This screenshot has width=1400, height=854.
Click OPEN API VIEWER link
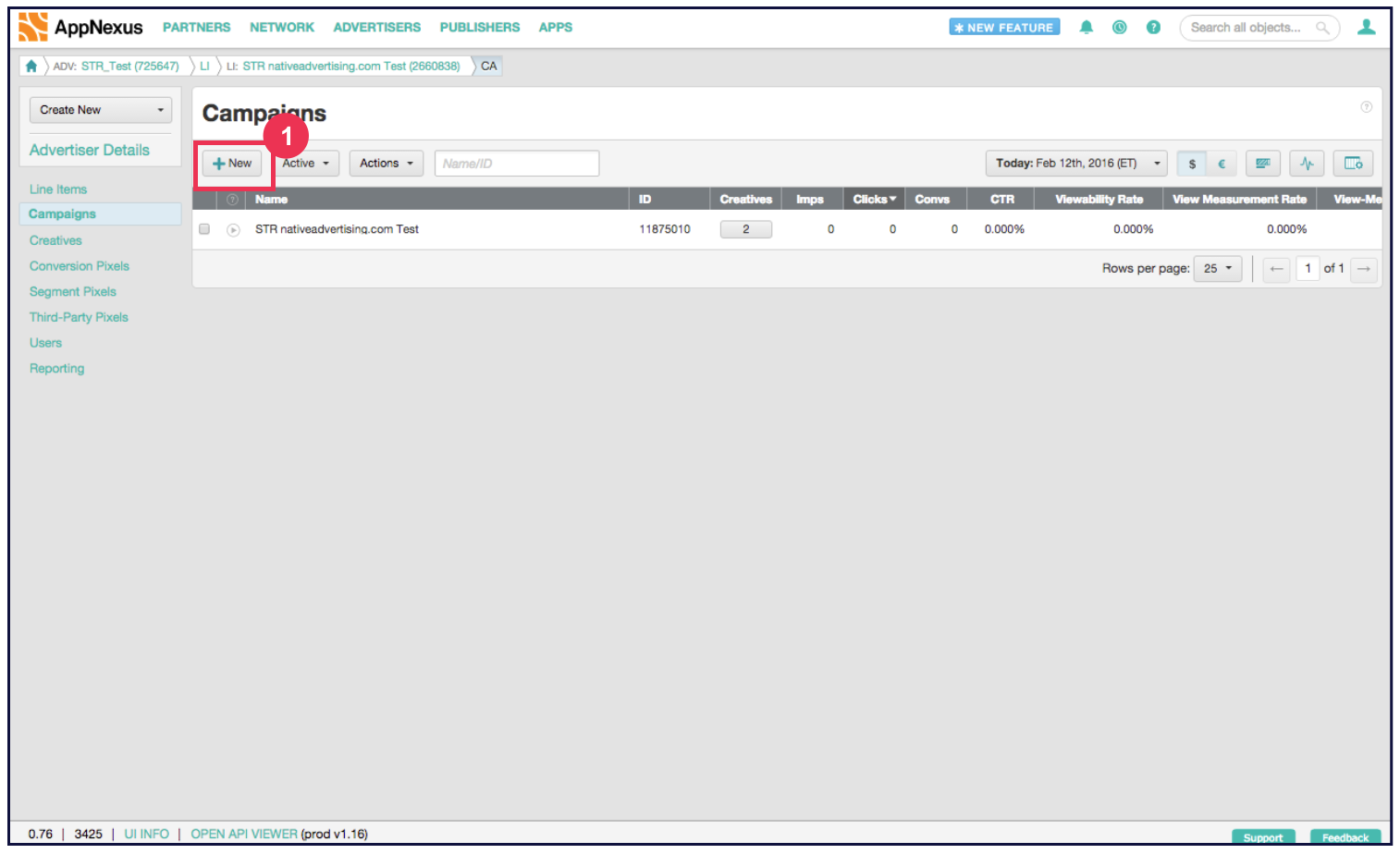(244, 834)
